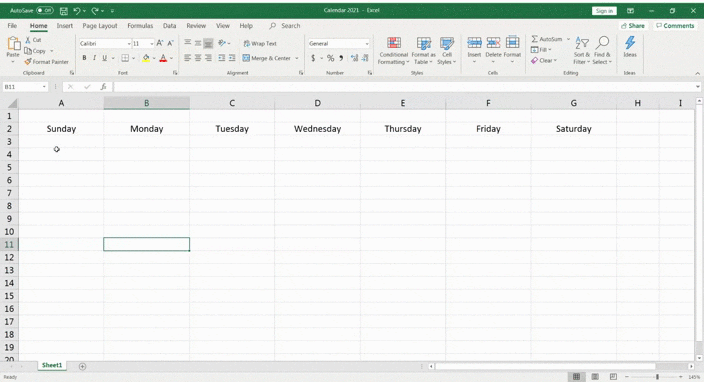Screen dimensions: 704x382
Task: Click the Undo arrow icon
Action: click(x=77, y=10)
